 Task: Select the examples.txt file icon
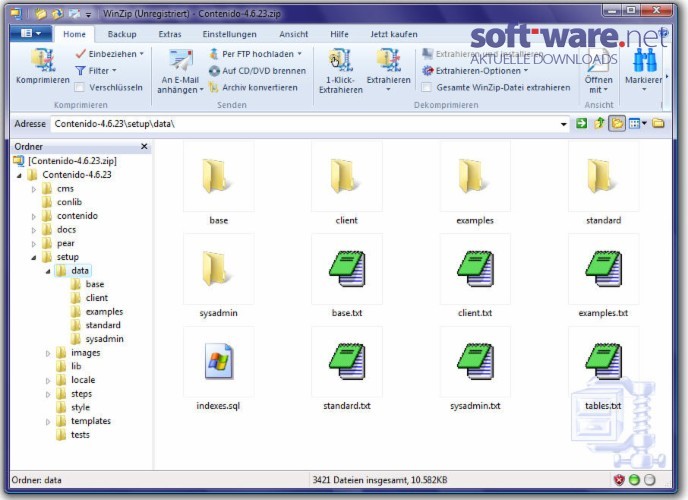pos(604,268)
